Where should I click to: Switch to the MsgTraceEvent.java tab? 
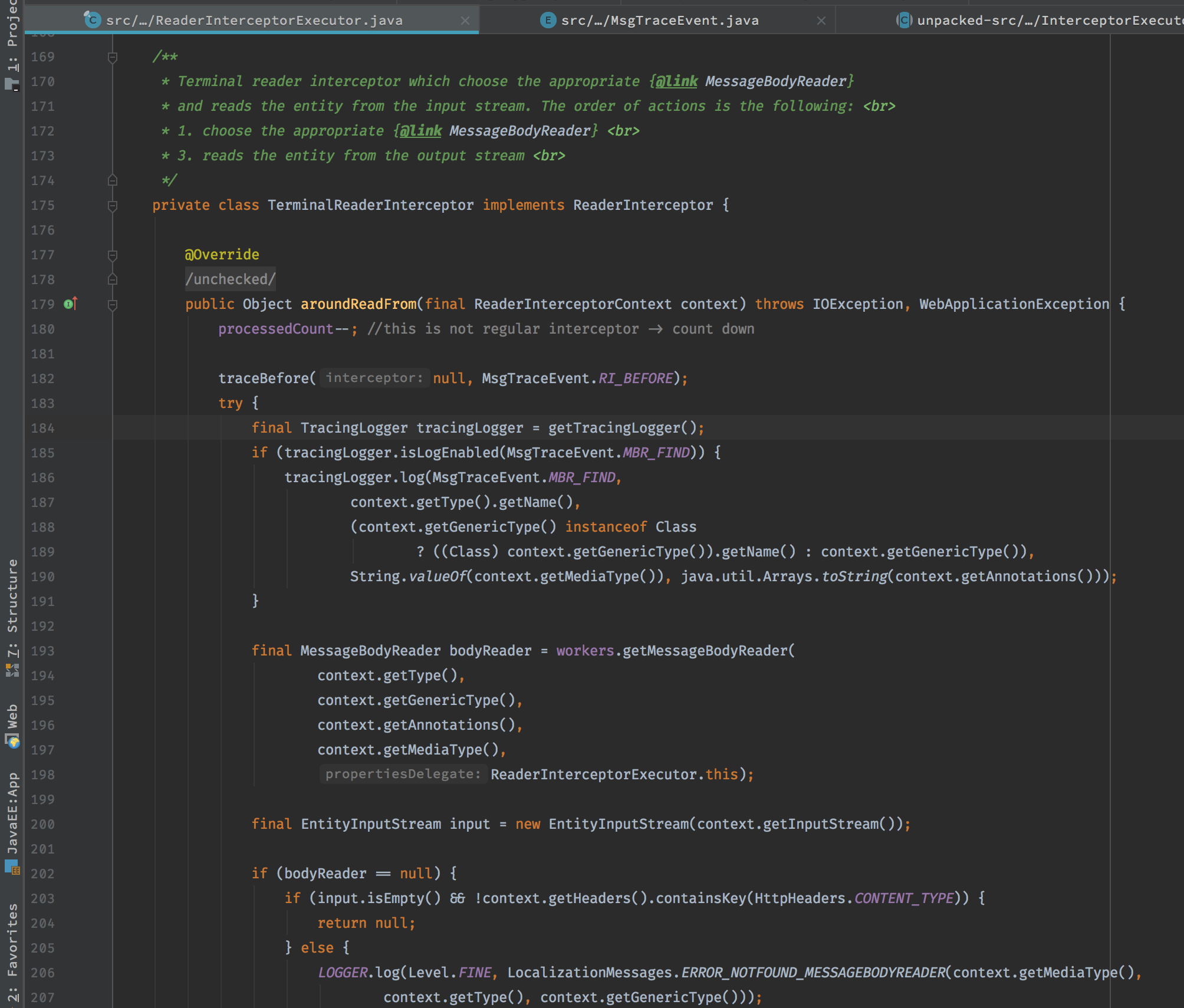click(x=659, y=21)
